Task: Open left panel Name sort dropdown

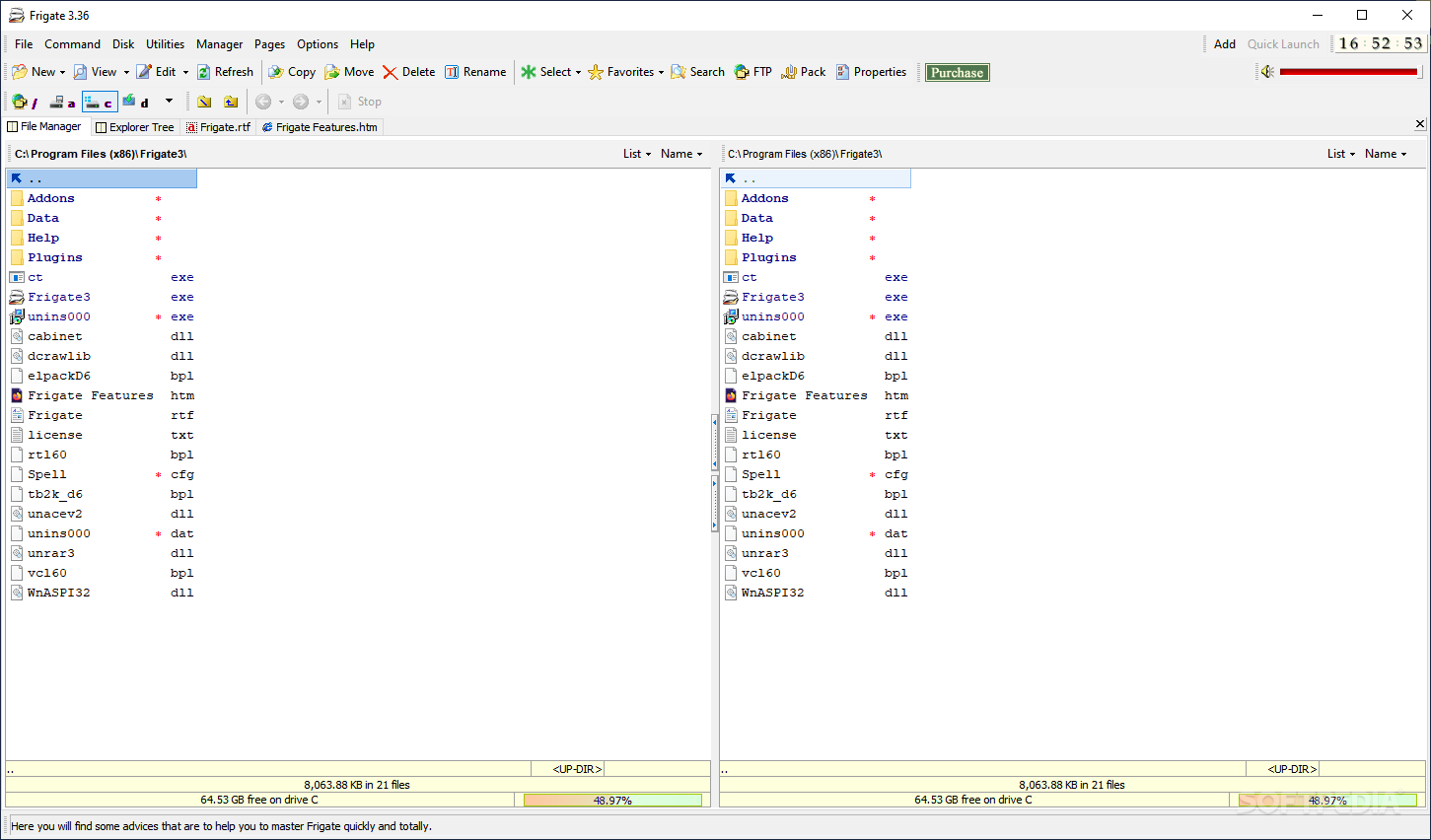Action: click(681, 154)
